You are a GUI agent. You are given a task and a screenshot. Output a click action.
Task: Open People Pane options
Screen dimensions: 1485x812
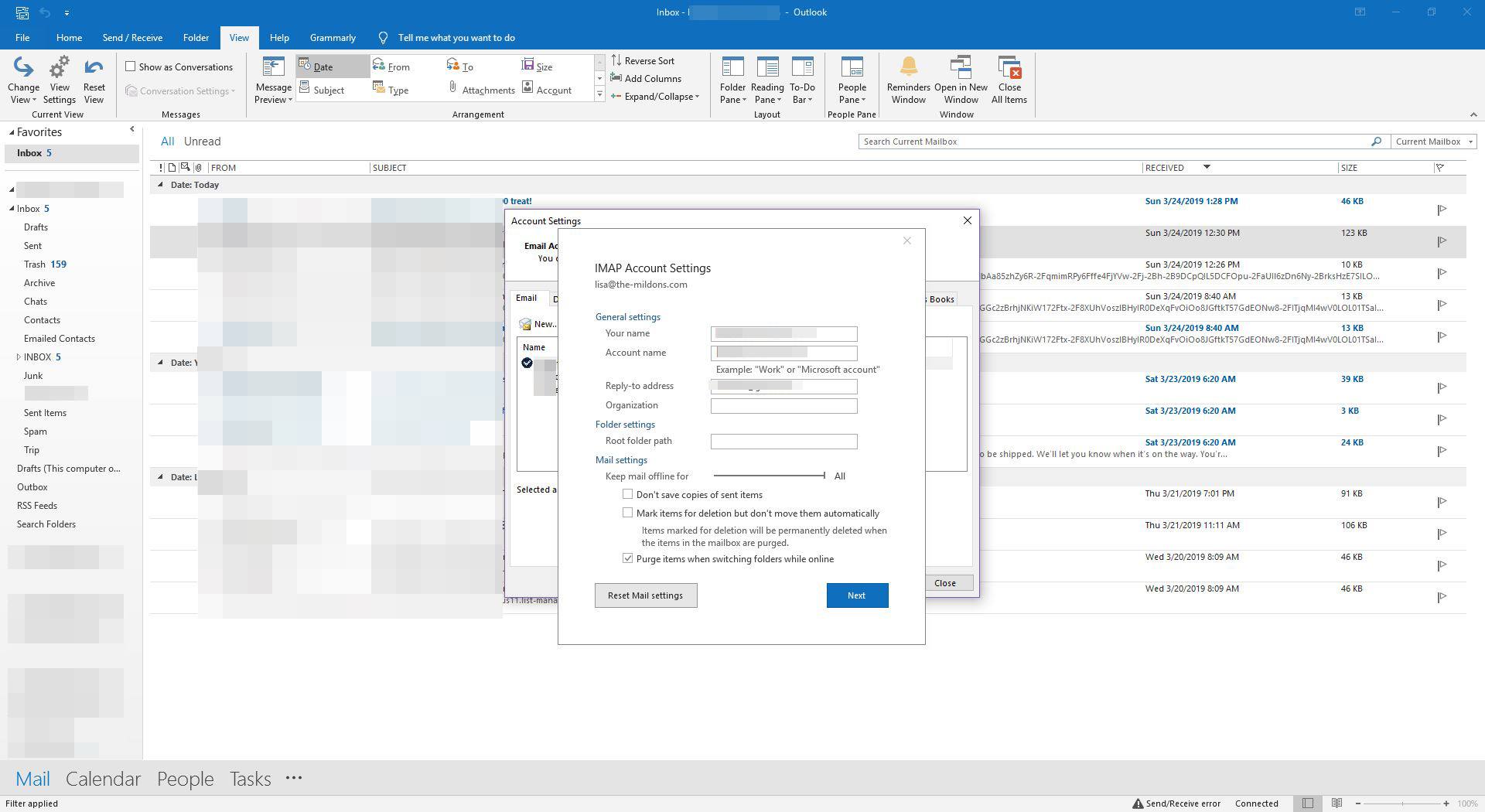(852, 80)
